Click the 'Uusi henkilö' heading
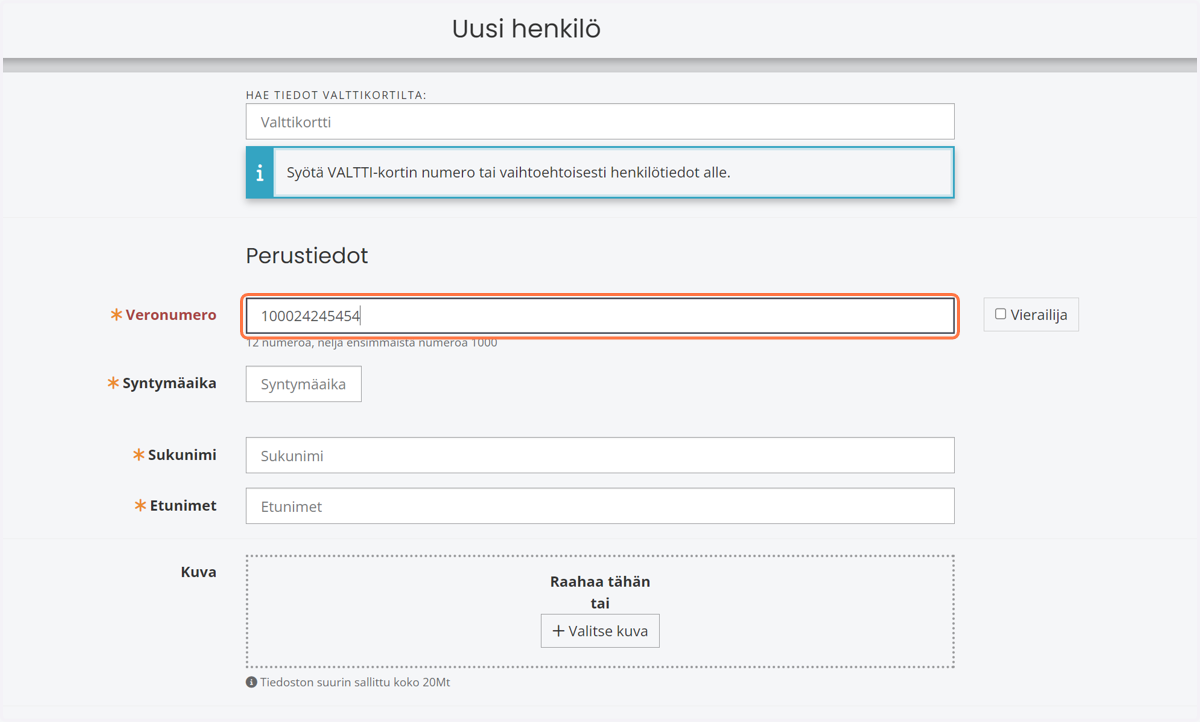 click(526, 29)
